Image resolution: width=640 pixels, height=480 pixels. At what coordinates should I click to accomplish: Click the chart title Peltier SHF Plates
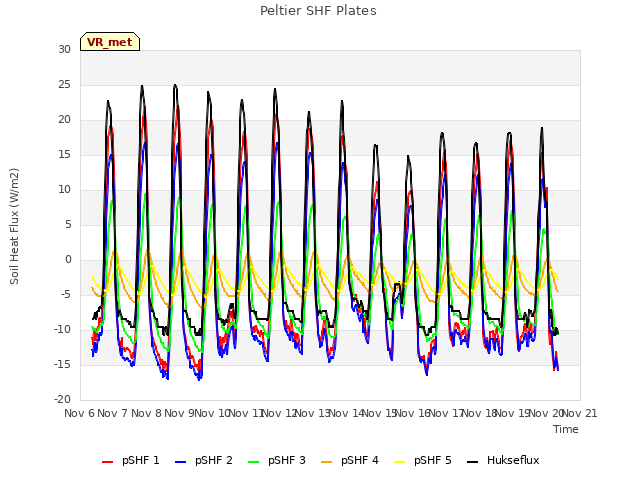pos(318,11)
